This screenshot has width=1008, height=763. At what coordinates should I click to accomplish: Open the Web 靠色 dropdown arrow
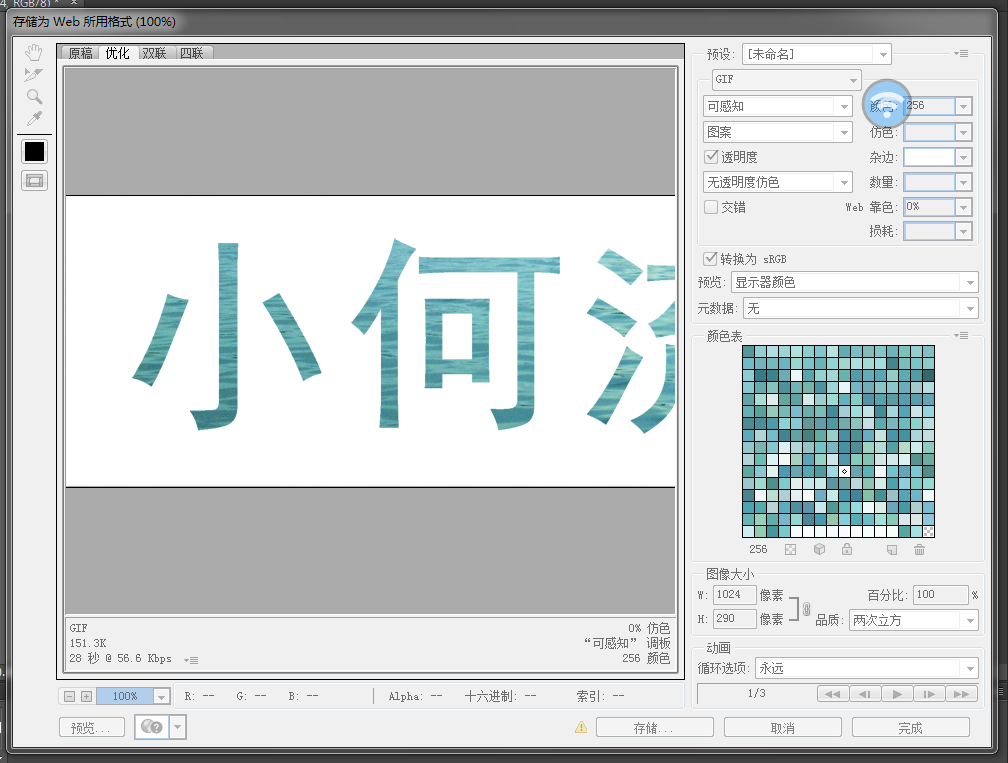tap(963, 207)
